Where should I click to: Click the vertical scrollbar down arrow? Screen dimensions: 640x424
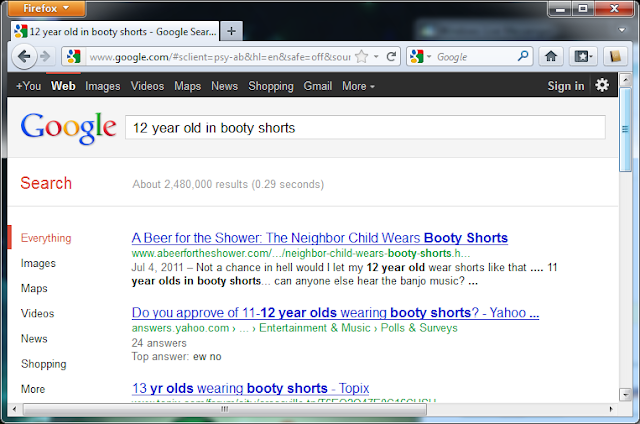click(x=625, y=394)
